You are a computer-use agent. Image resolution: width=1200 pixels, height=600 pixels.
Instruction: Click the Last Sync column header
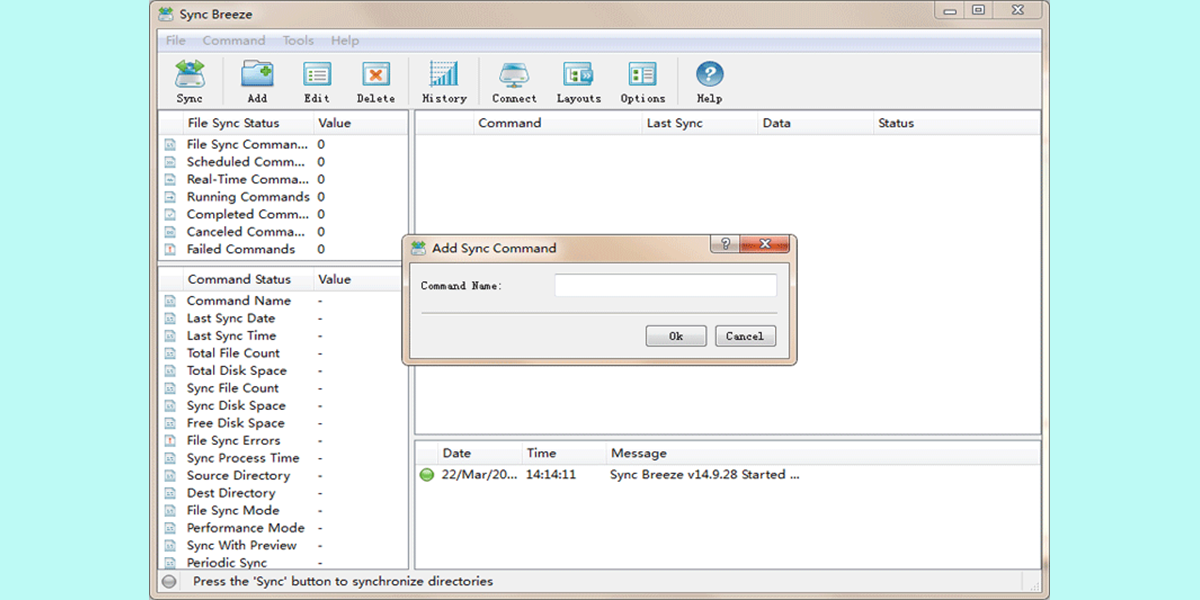[699, 123]
